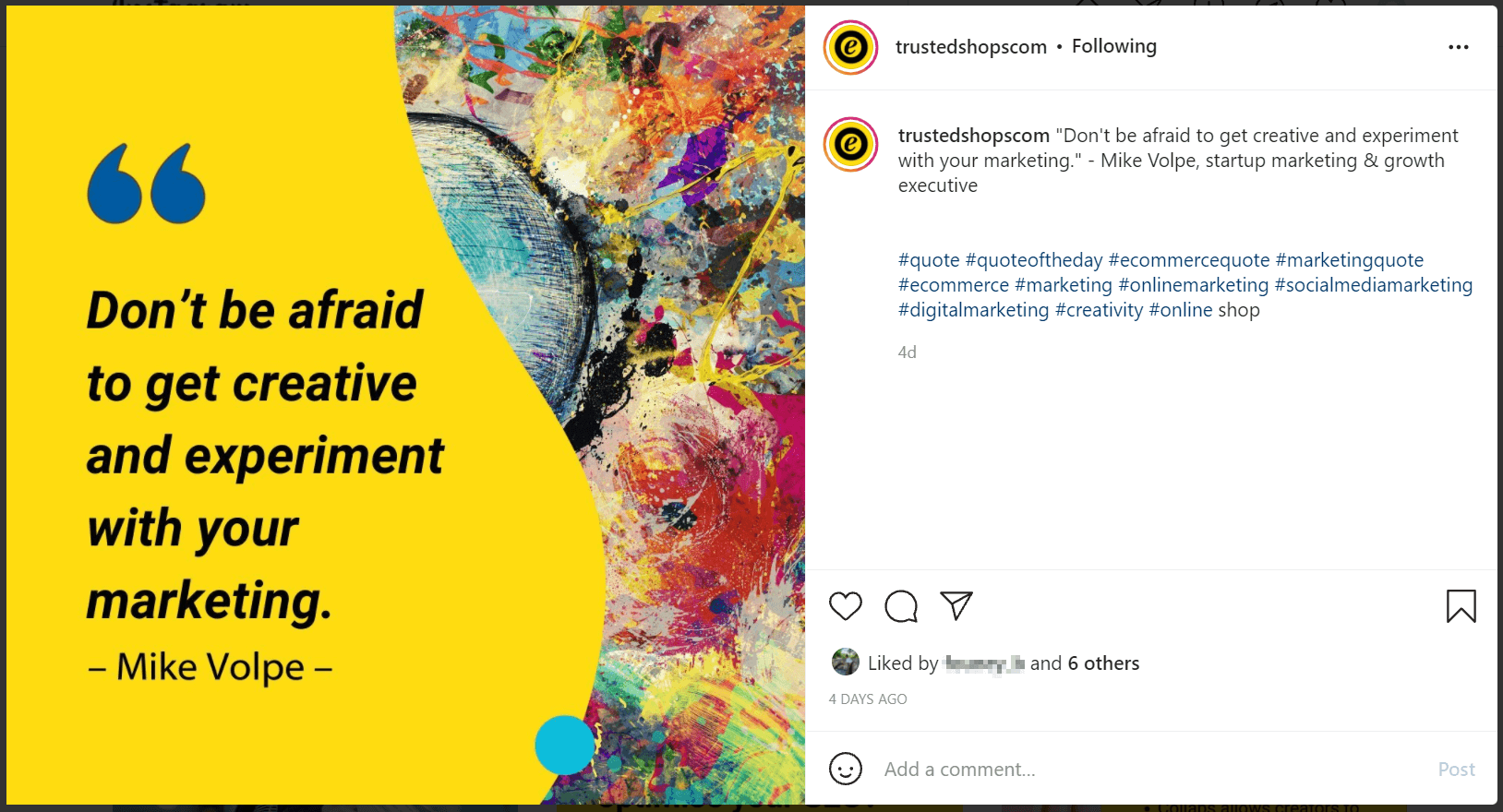
Task: Click trustedshopscom profile picture in header
Action: click(x=850, y=47)
